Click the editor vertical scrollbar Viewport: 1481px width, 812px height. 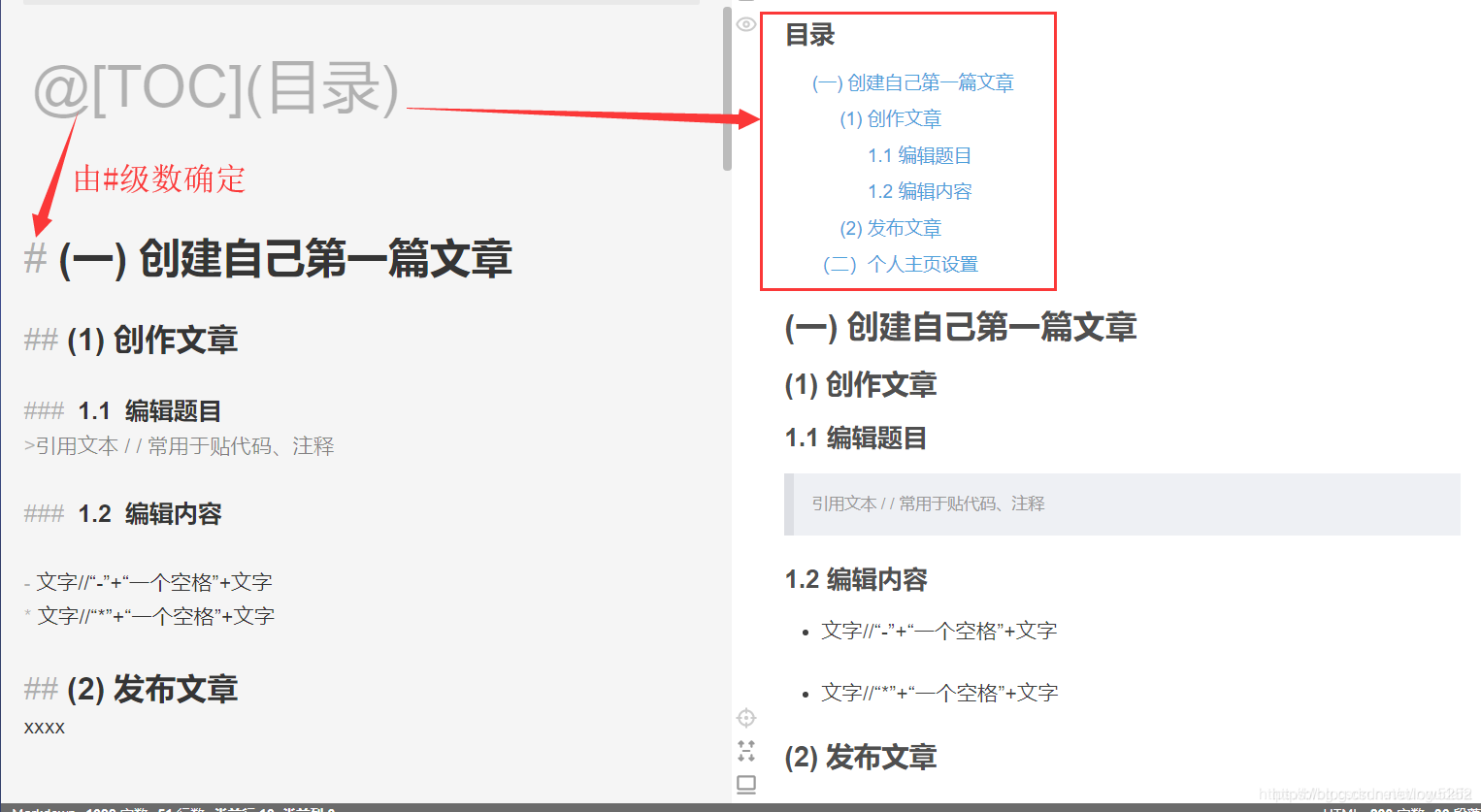click(x=727, y=88)
